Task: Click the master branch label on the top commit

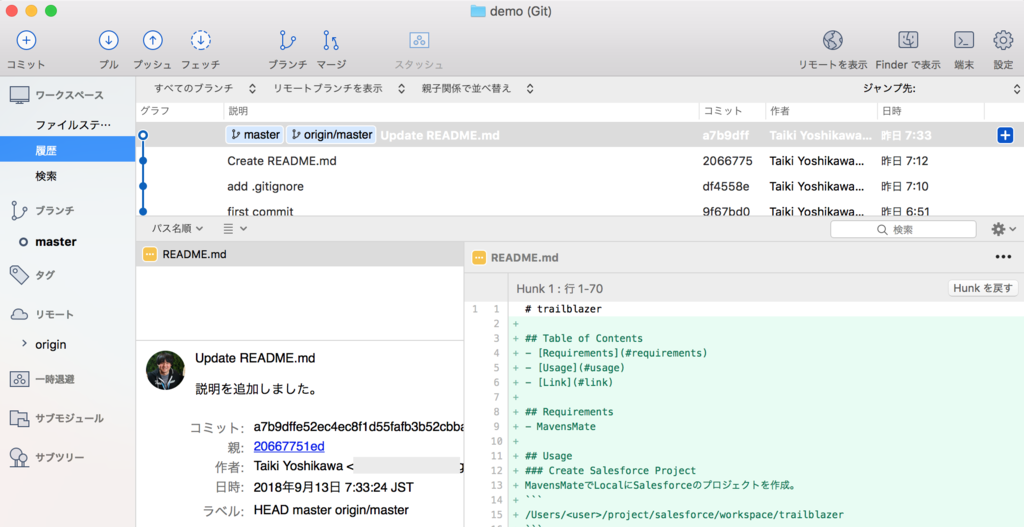Action: (x=255, y=135)
